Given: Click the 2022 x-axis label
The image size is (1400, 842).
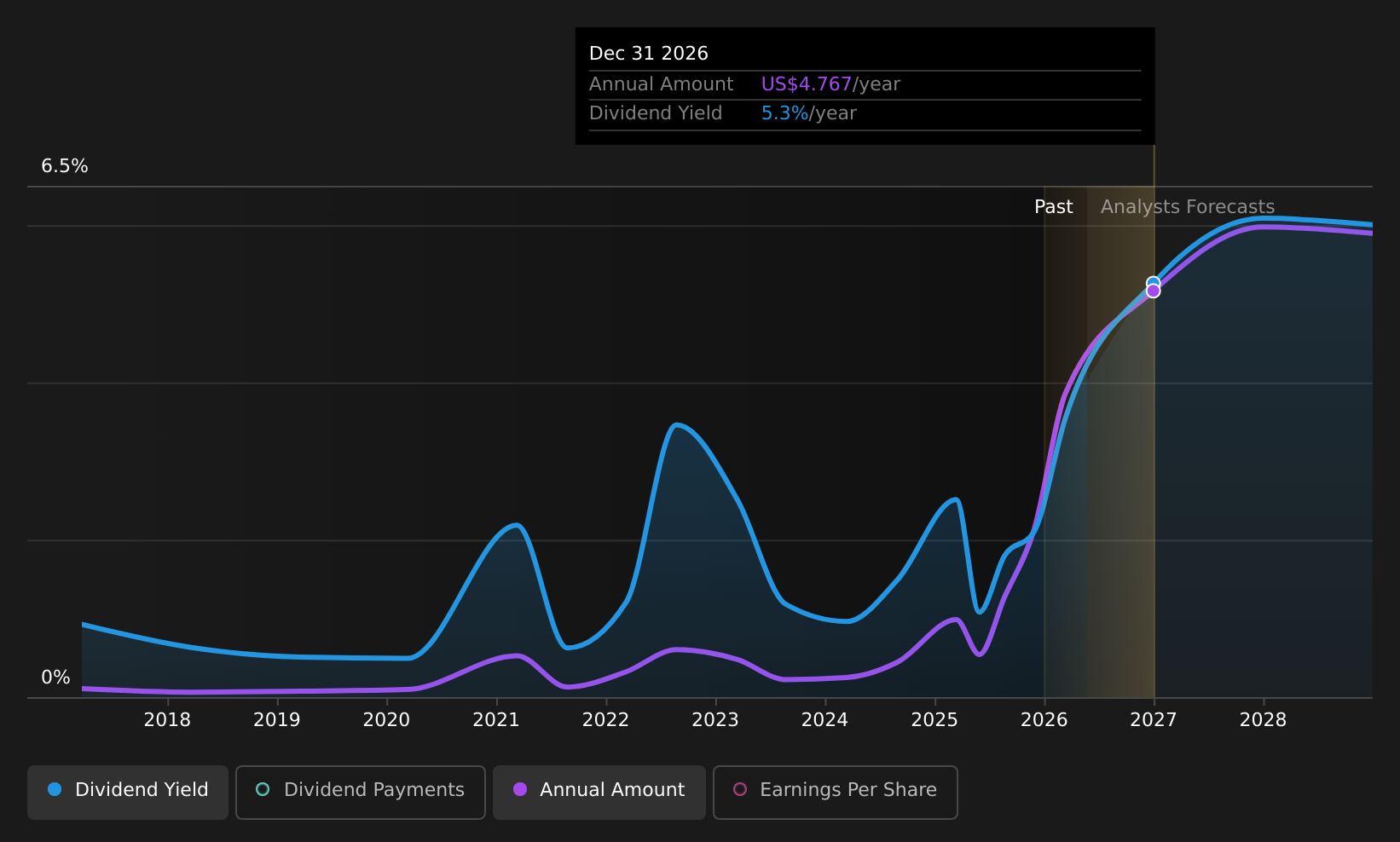Looking at the screenshot, I should pos(605,720).
